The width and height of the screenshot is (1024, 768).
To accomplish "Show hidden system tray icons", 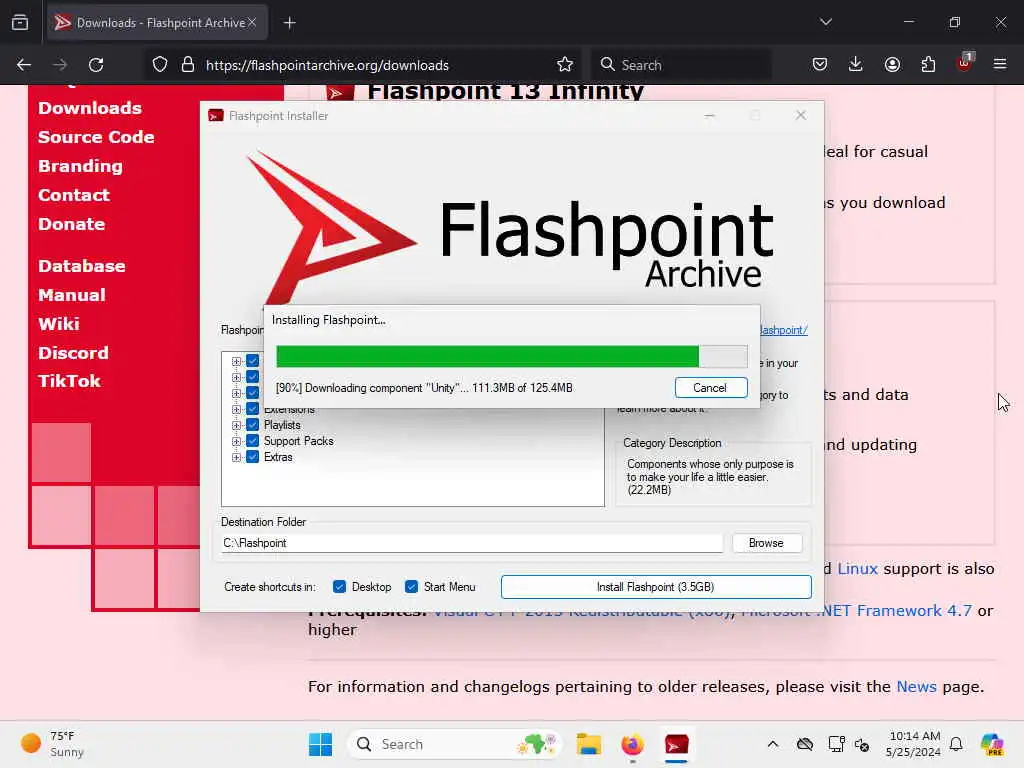I will [x=773, y=744].
